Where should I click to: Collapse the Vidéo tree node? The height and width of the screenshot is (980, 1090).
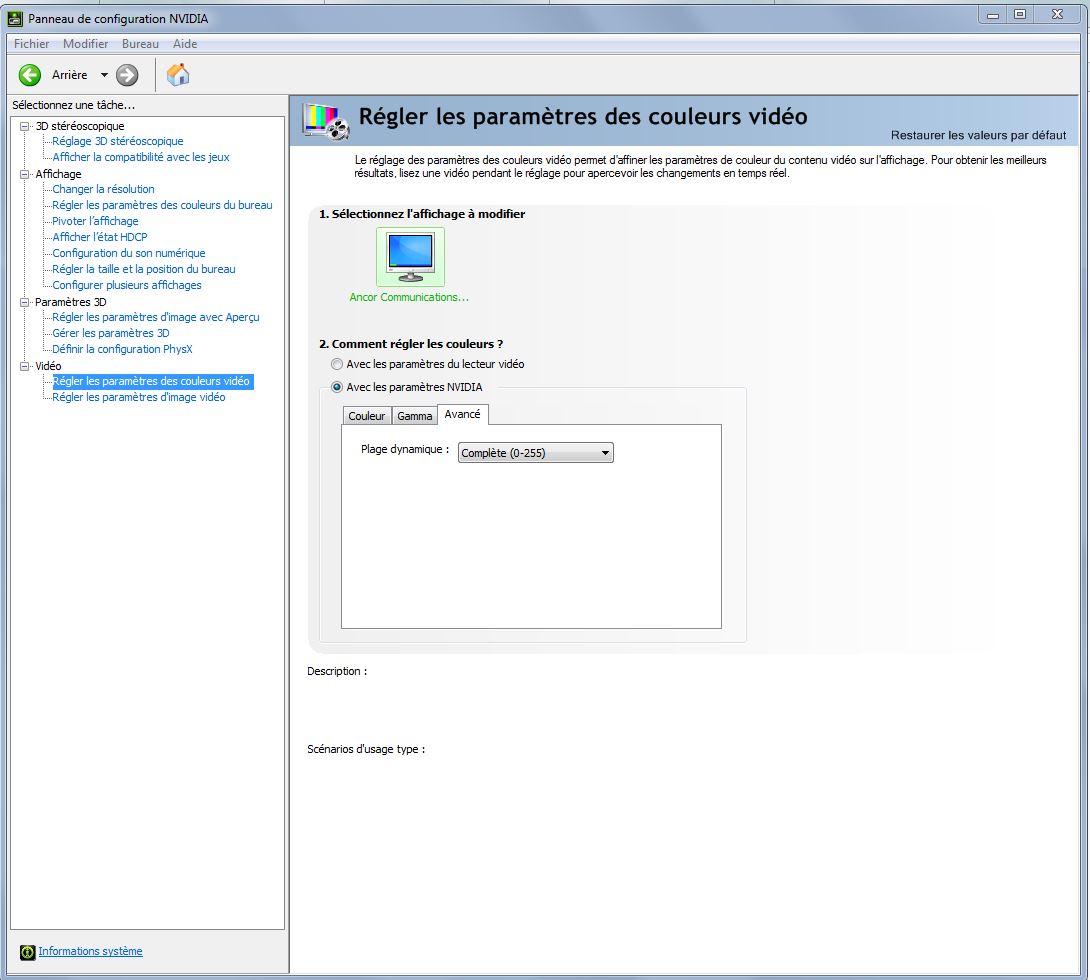click(x=25, y=366)
